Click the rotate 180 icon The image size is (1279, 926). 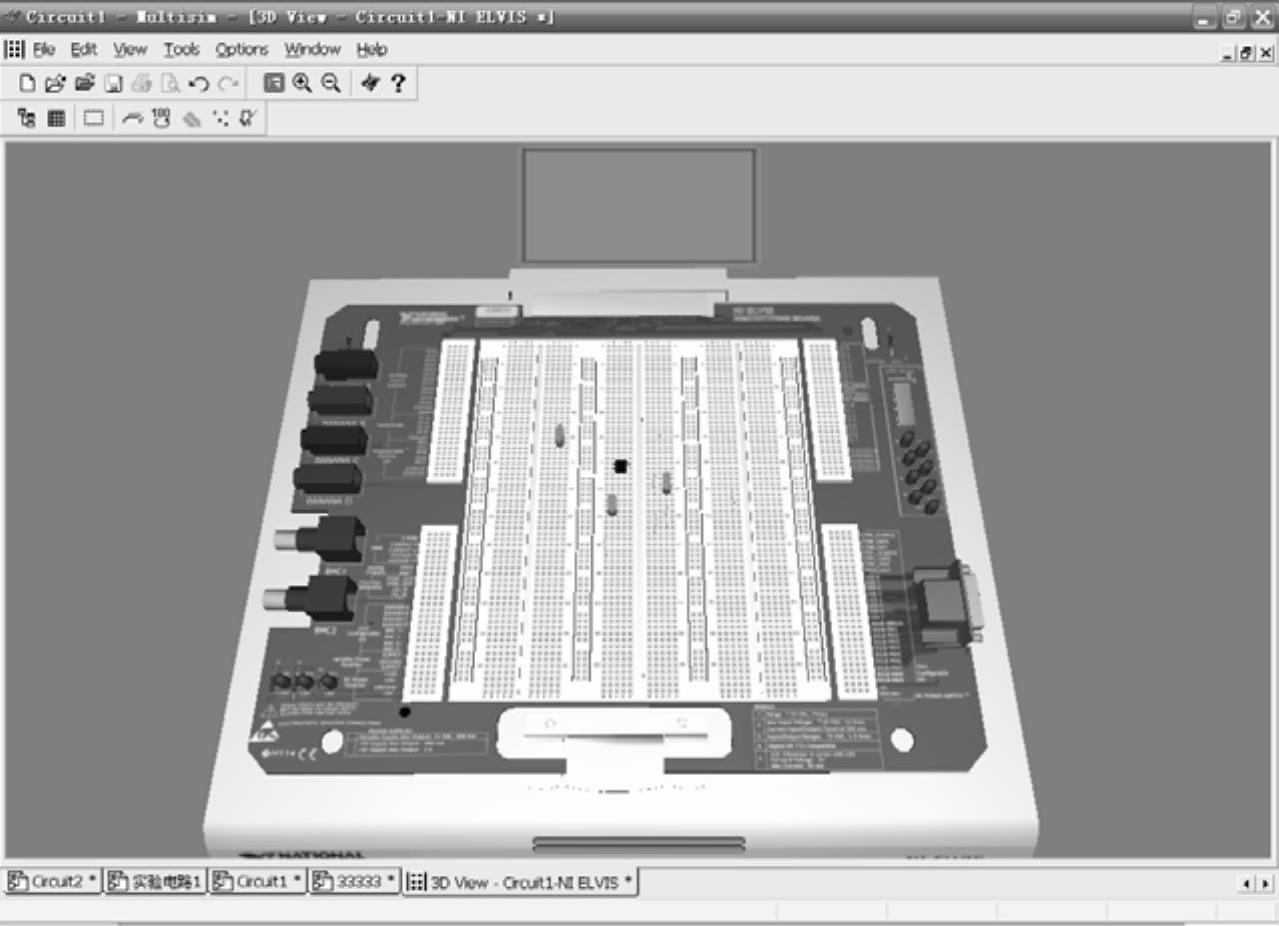[161, 118]
